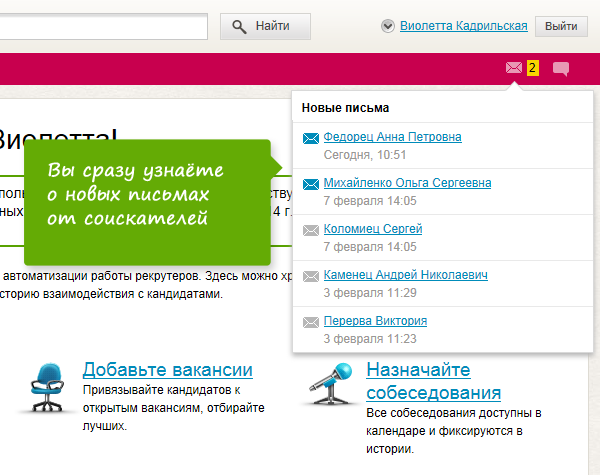This screenshot has height=475, width=600.
Task: Open message from Перерва Виктория
Action: coord(375,321)
